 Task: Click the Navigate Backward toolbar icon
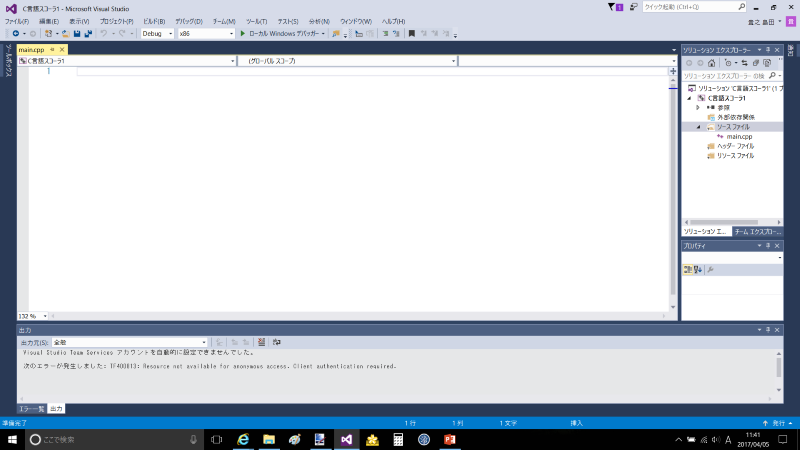pos(16,34)
